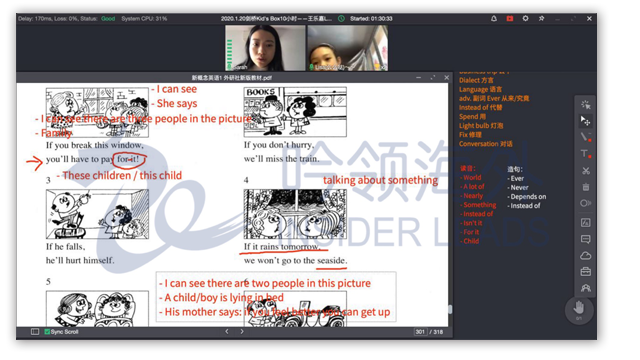Select the laser pointer tool in right toolbar

click(x=586, y=105)
